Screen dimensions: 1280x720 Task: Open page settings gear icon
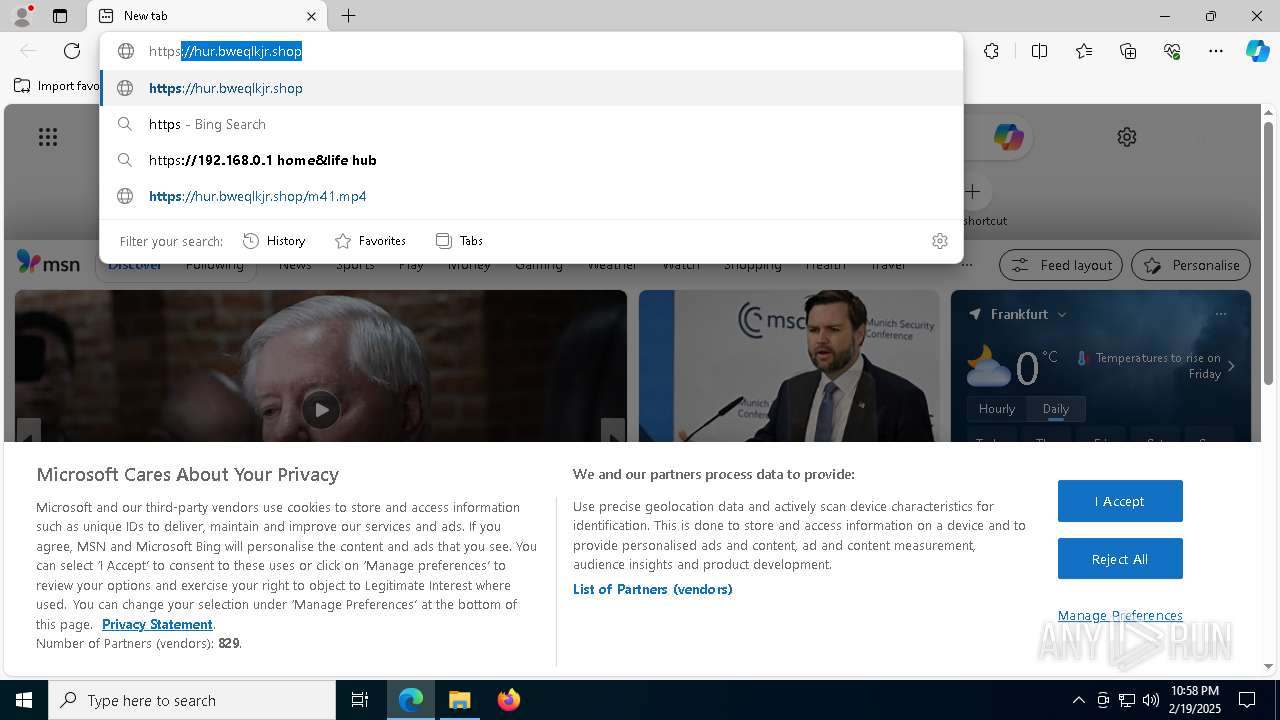tap(1127, 137)
